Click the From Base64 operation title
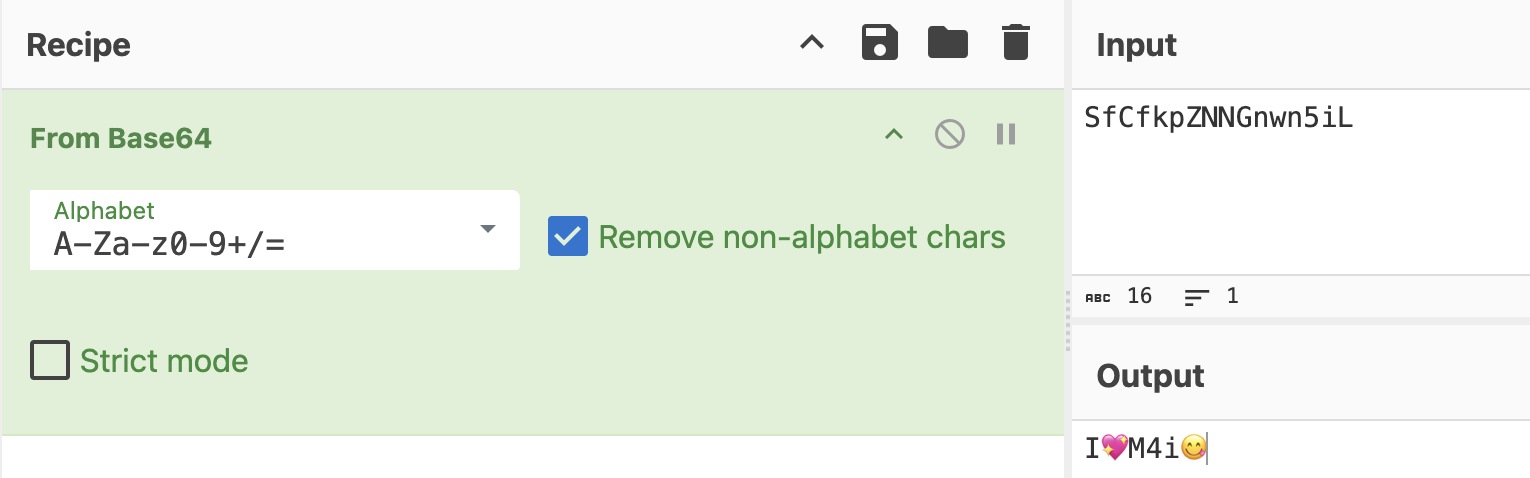This screenshot has width=1530, height=478. pyautogui.click(x=121, y=138)
